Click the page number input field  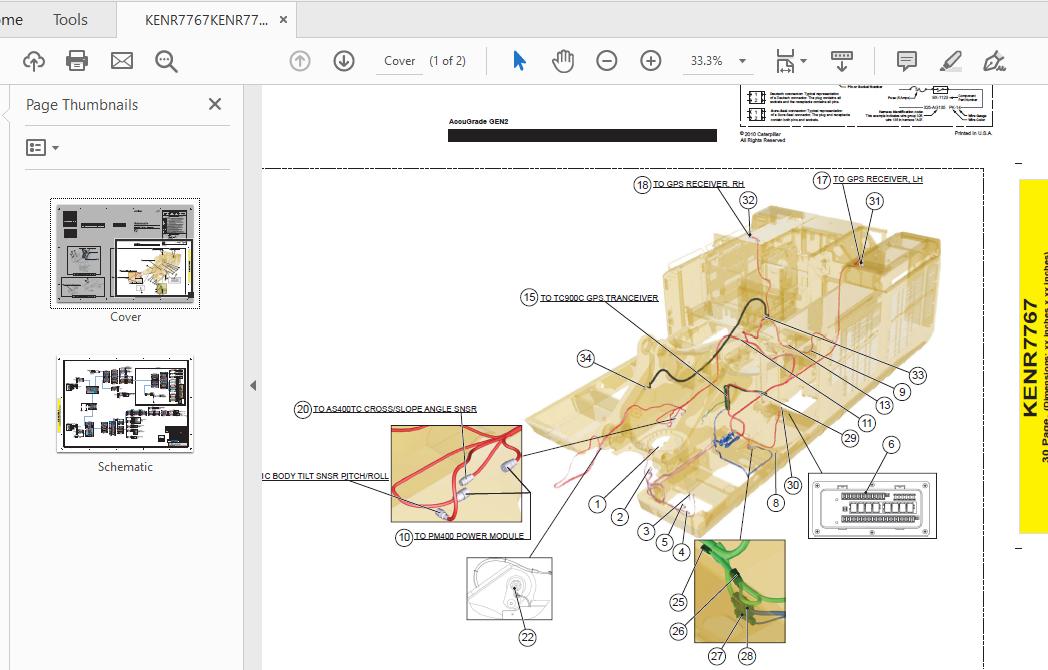(399, 61)
